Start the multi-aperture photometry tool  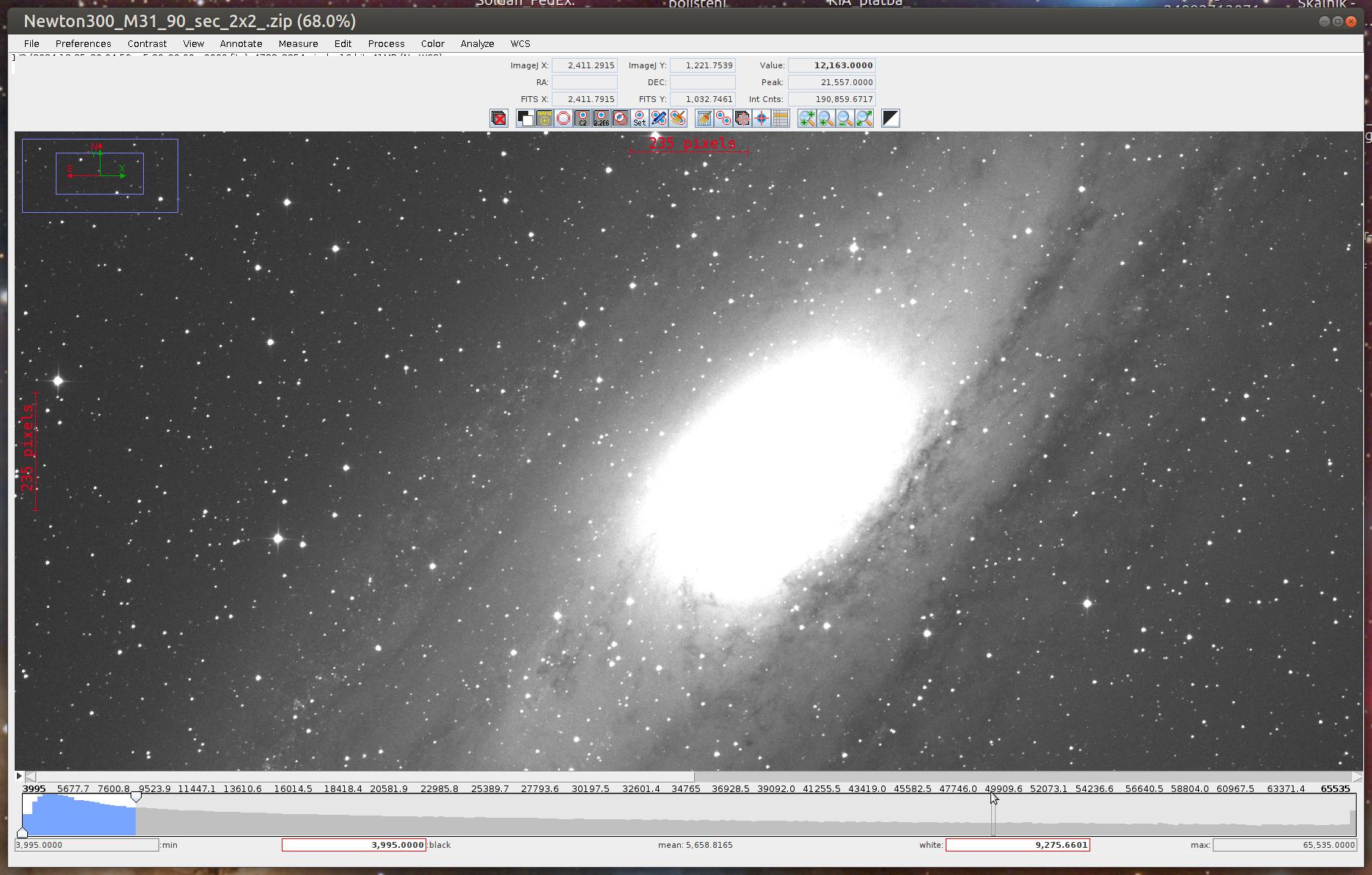click(x=723, y=118)
